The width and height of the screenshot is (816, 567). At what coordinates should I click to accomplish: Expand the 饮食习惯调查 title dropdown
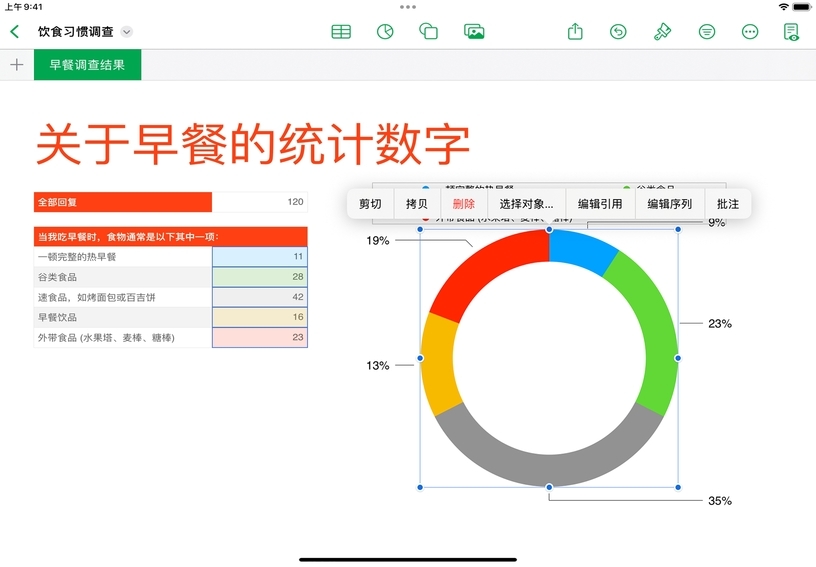tap(127, 32)
